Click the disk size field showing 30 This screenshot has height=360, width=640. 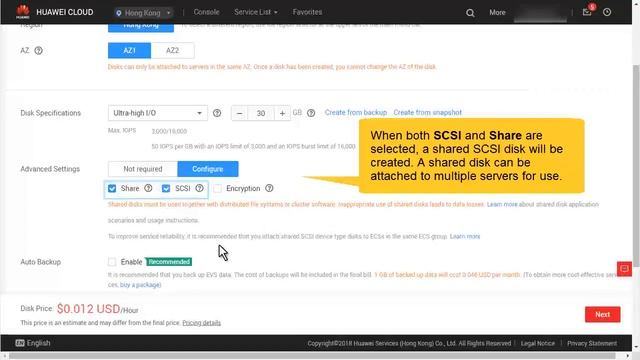(x=261, y=113)
